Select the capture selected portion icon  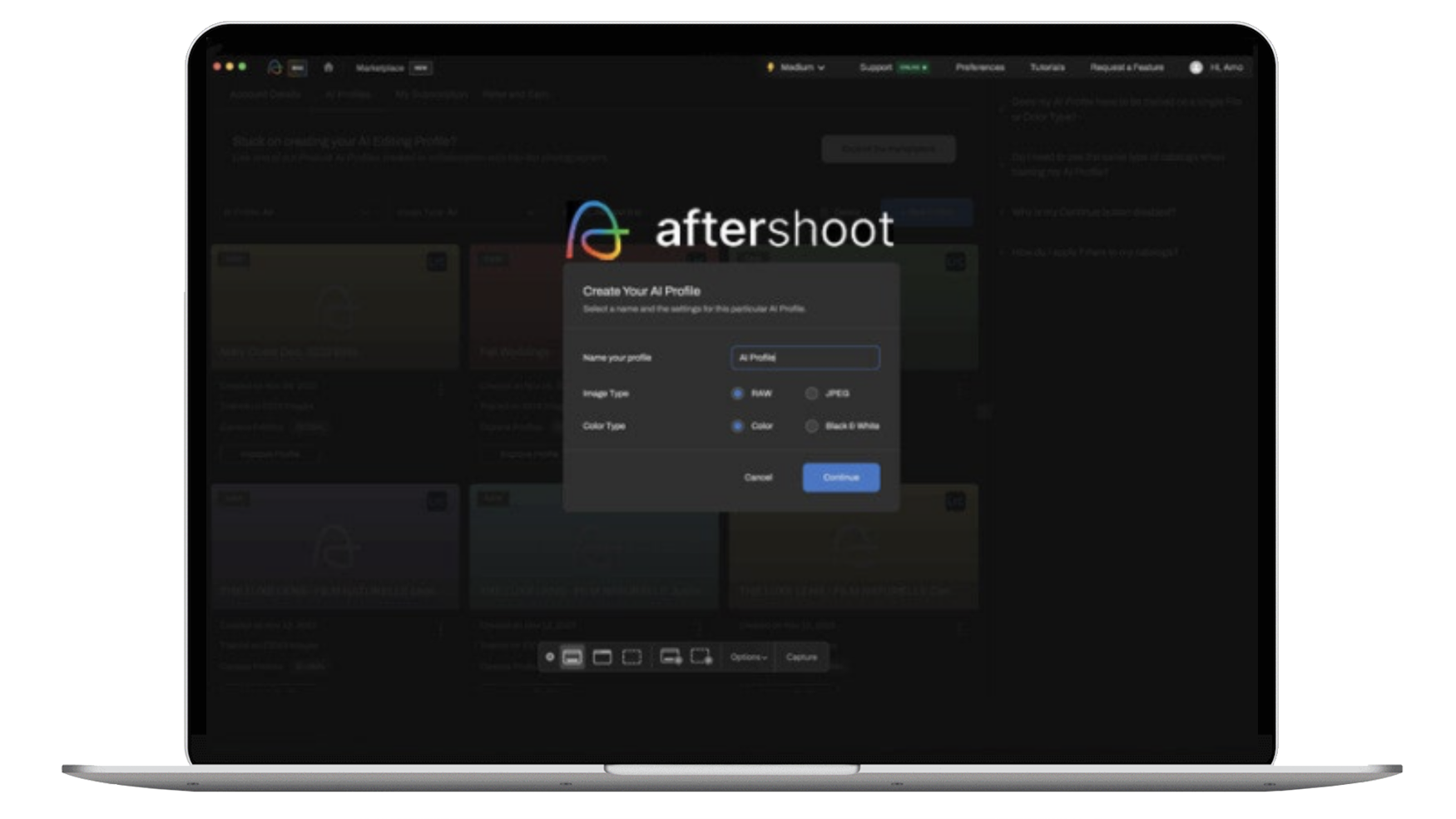tap(631, 658)
